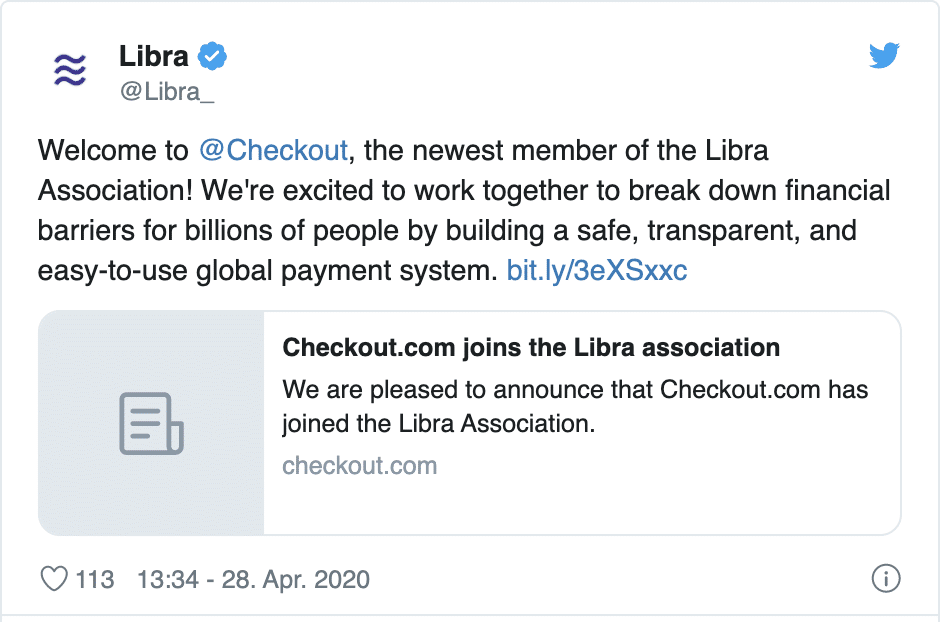Click the tweet line 'barriers for billions of people'
940x622 pixels.
pyautogui.click(x=218, y=231)
